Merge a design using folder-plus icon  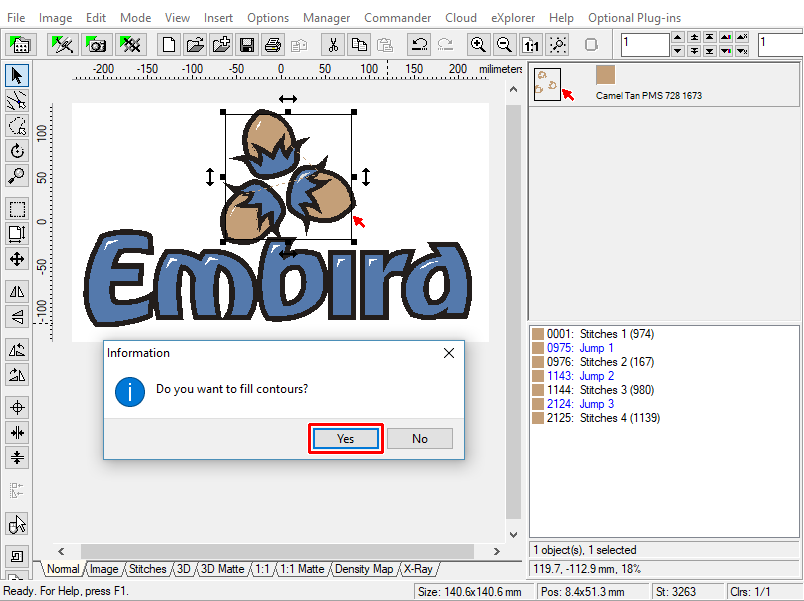click(221, 45)
